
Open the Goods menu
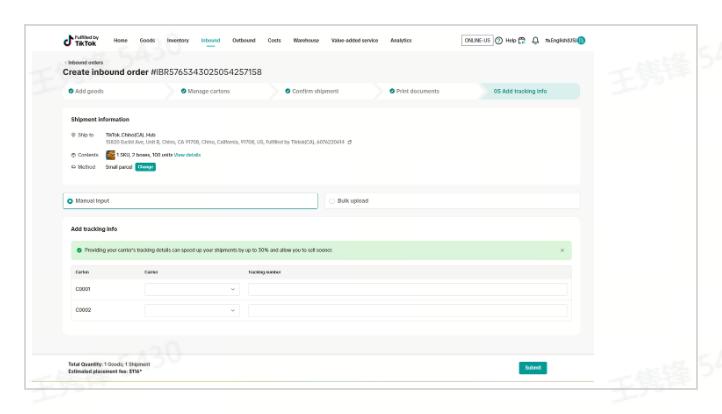tap(147, 41)
